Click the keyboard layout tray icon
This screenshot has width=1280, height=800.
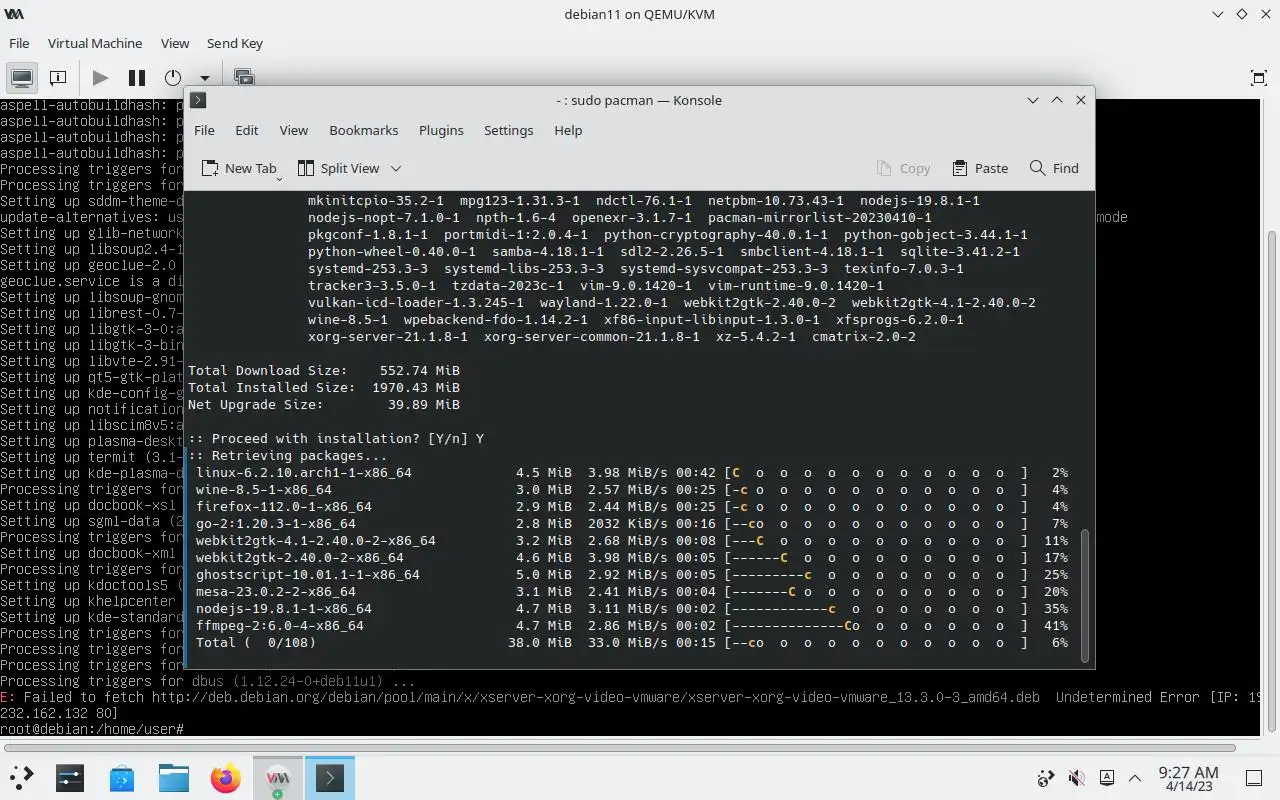coord(1107,778)
